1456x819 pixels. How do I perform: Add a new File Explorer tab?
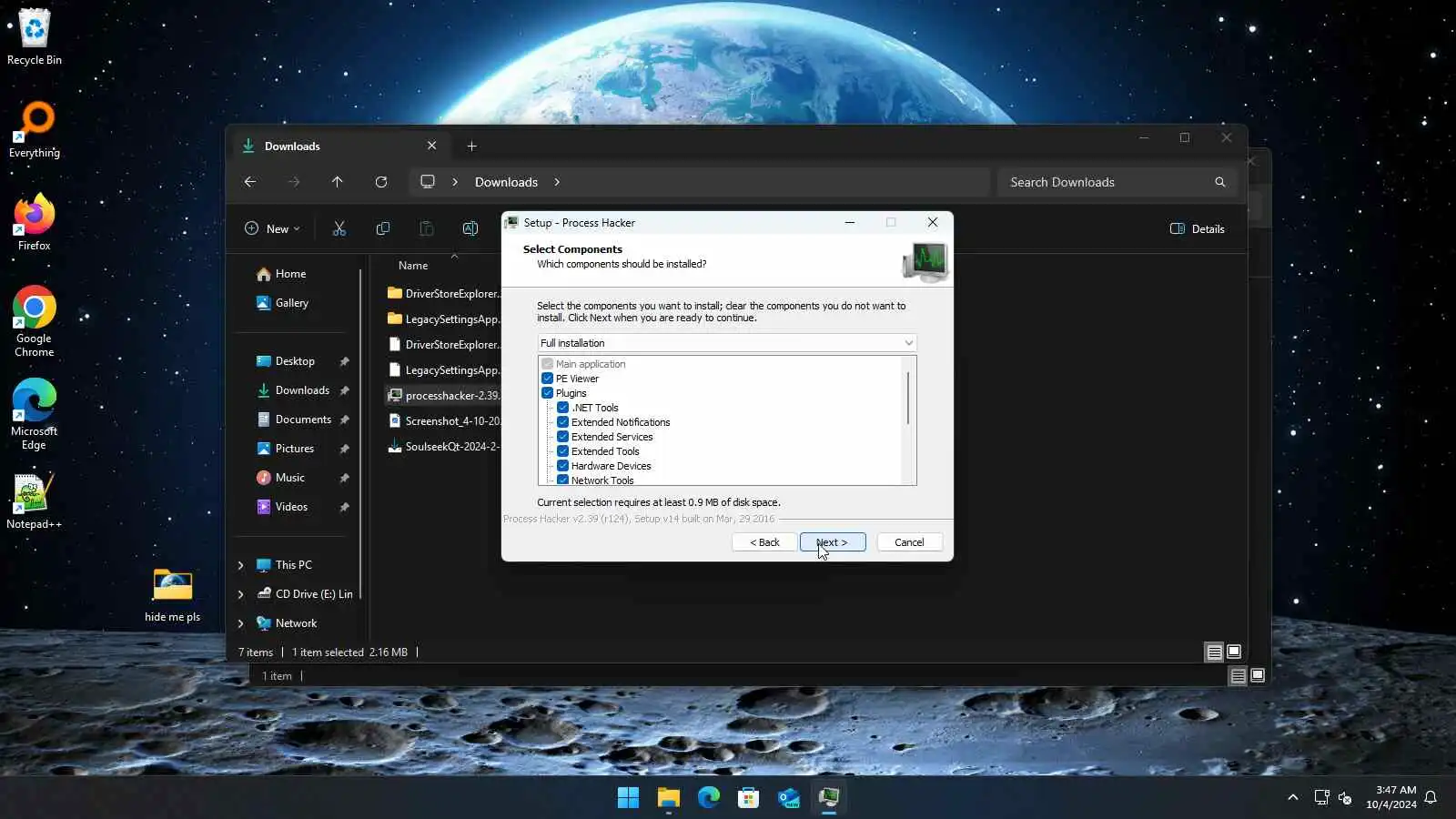point(471,146)
